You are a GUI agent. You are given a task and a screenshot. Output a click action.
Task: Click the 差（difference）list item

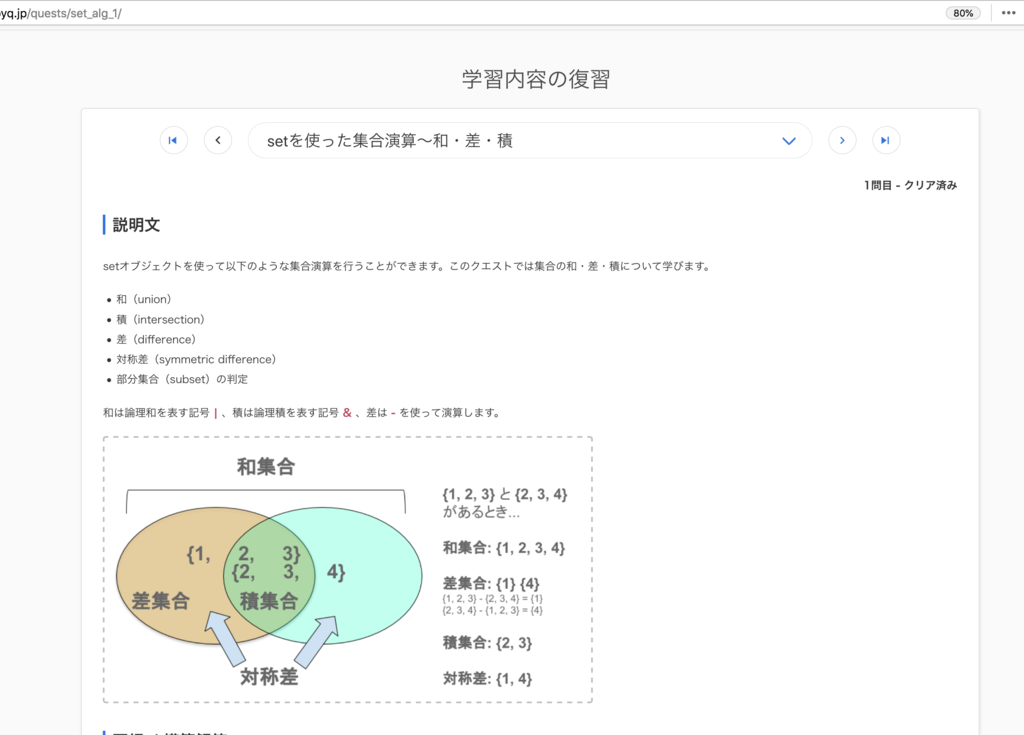click(x=155, y=339)
